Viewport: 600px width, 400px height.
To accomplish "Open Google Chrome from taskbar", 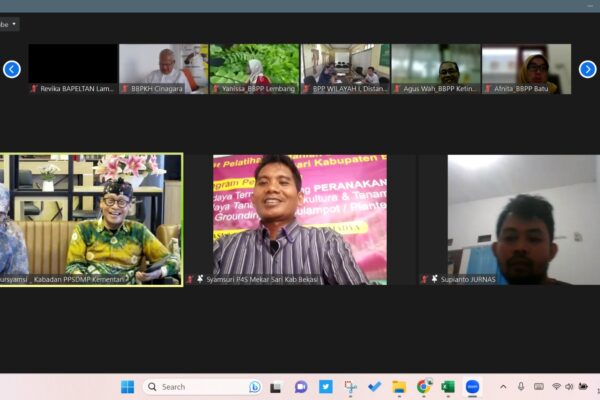I will click(424, 387).
